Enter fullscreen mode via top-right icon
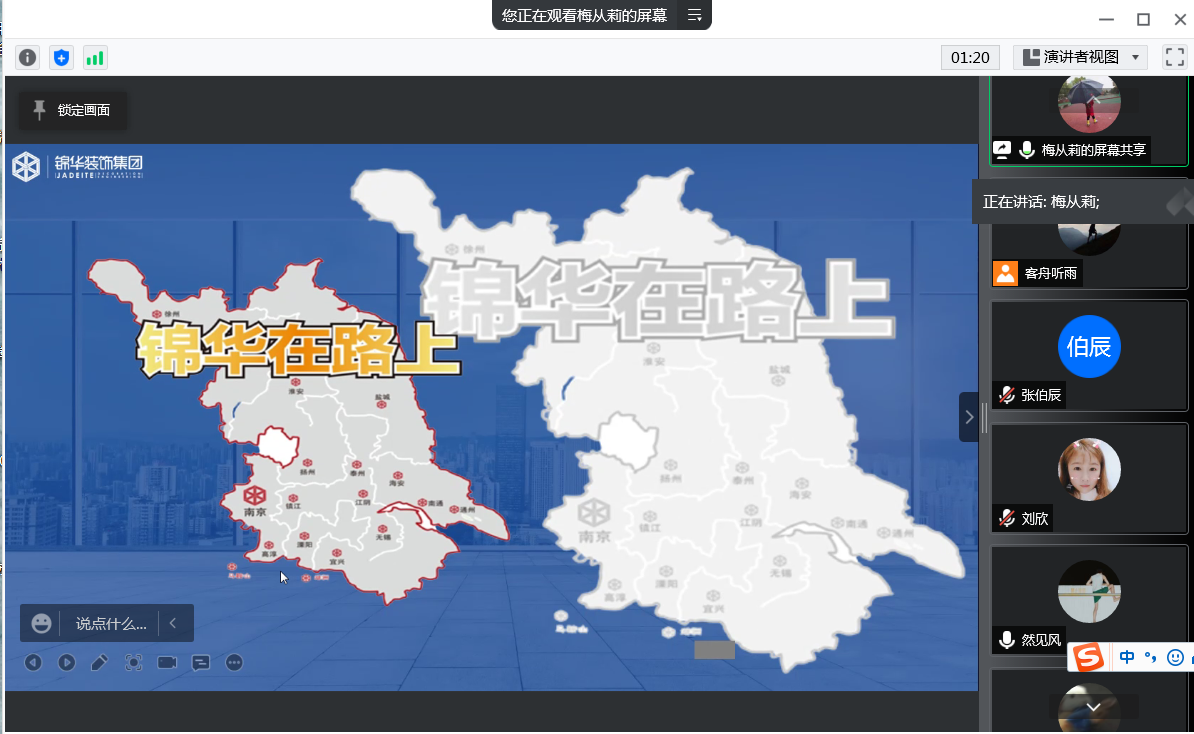 point(1174,57)
